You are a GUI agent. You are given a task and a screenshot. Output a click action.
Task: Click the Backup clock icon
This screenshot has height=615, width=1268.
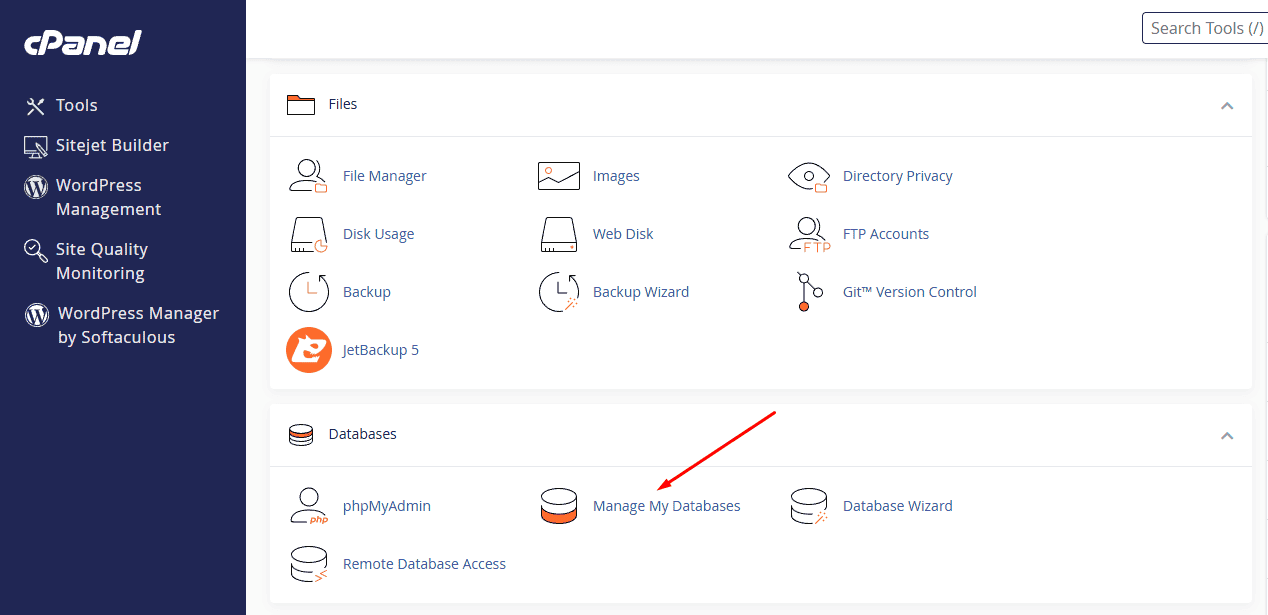[x=309, y=292]
